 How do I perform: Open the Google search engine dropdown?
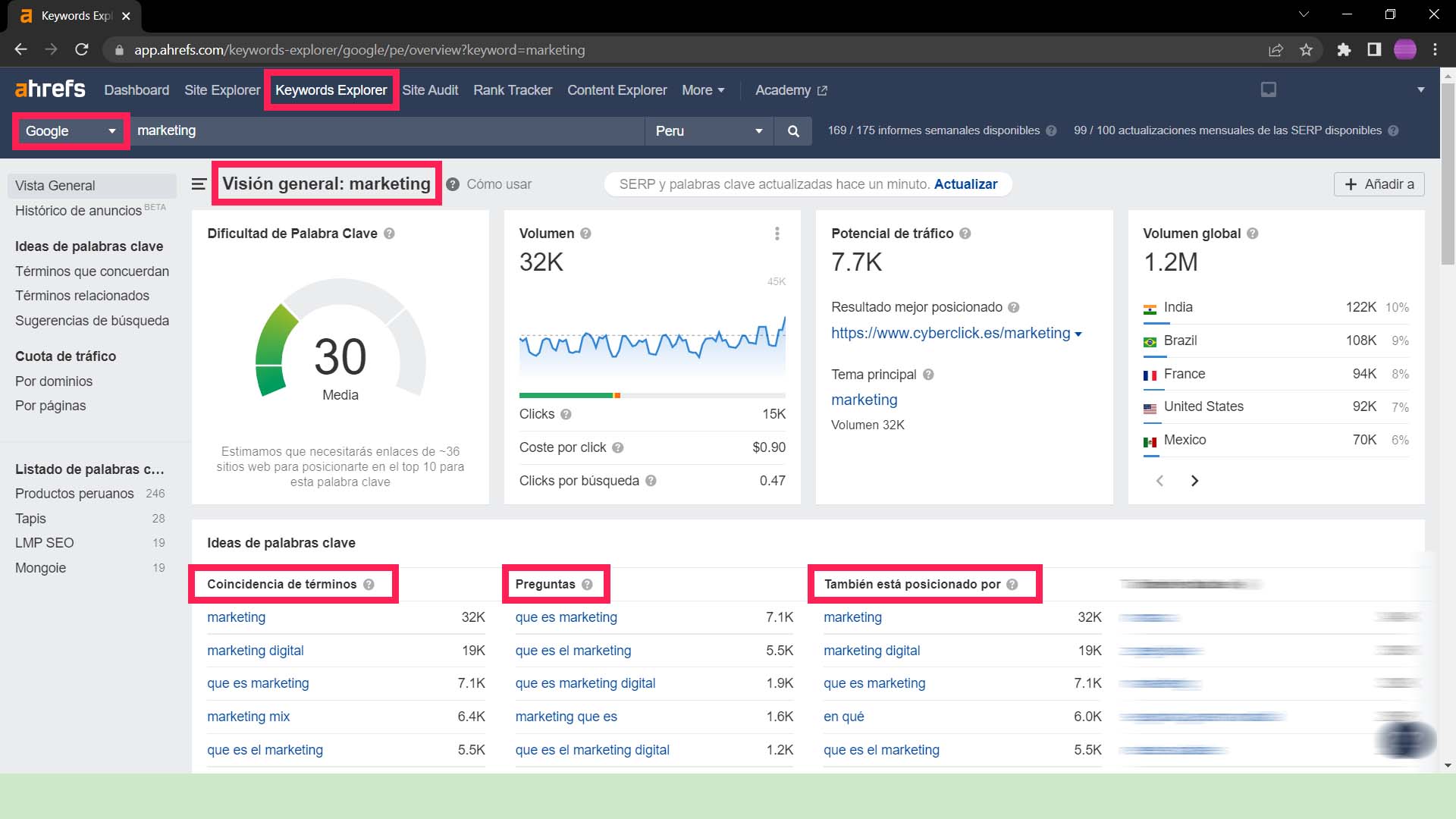click(71, 131)
